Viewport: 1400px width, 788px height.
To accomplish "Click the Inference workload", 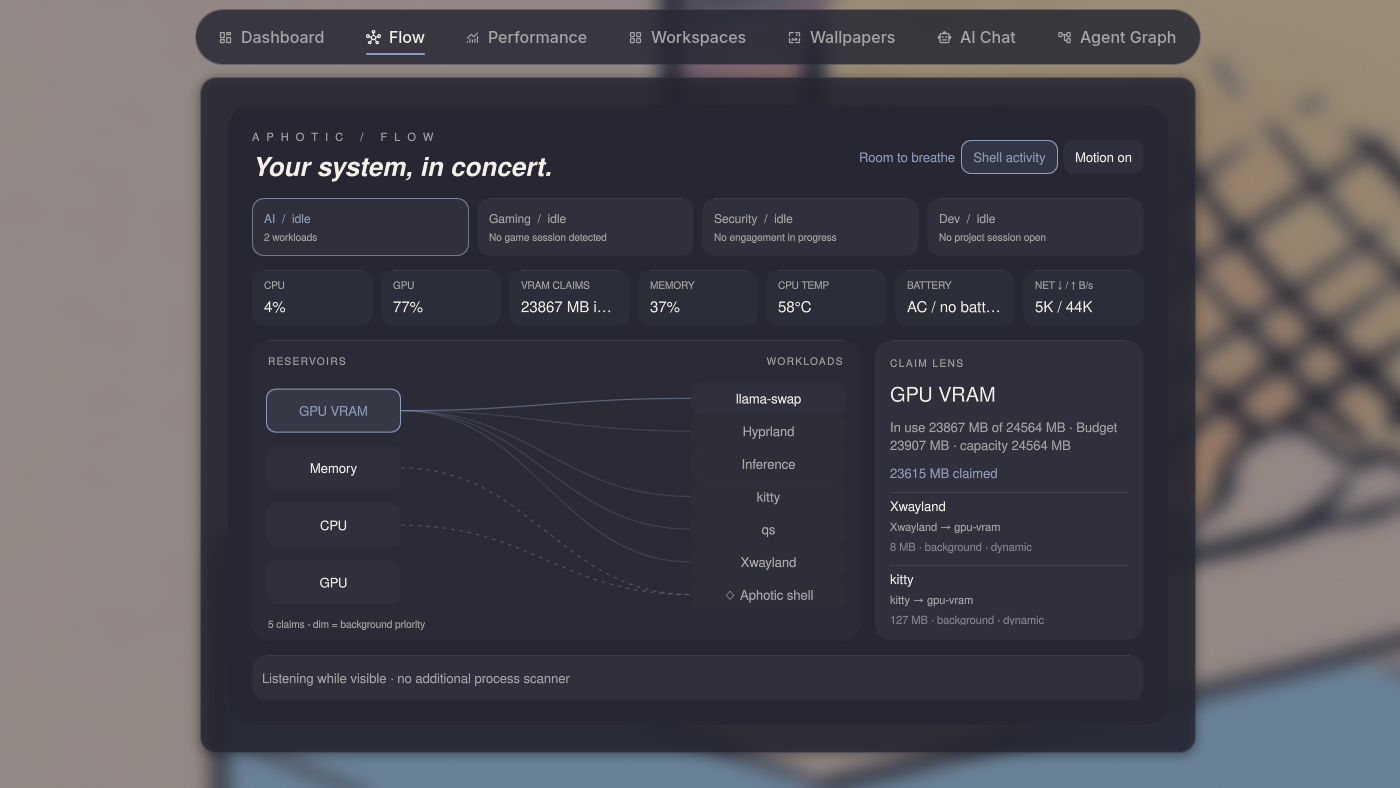I will [x=768, y=464].
